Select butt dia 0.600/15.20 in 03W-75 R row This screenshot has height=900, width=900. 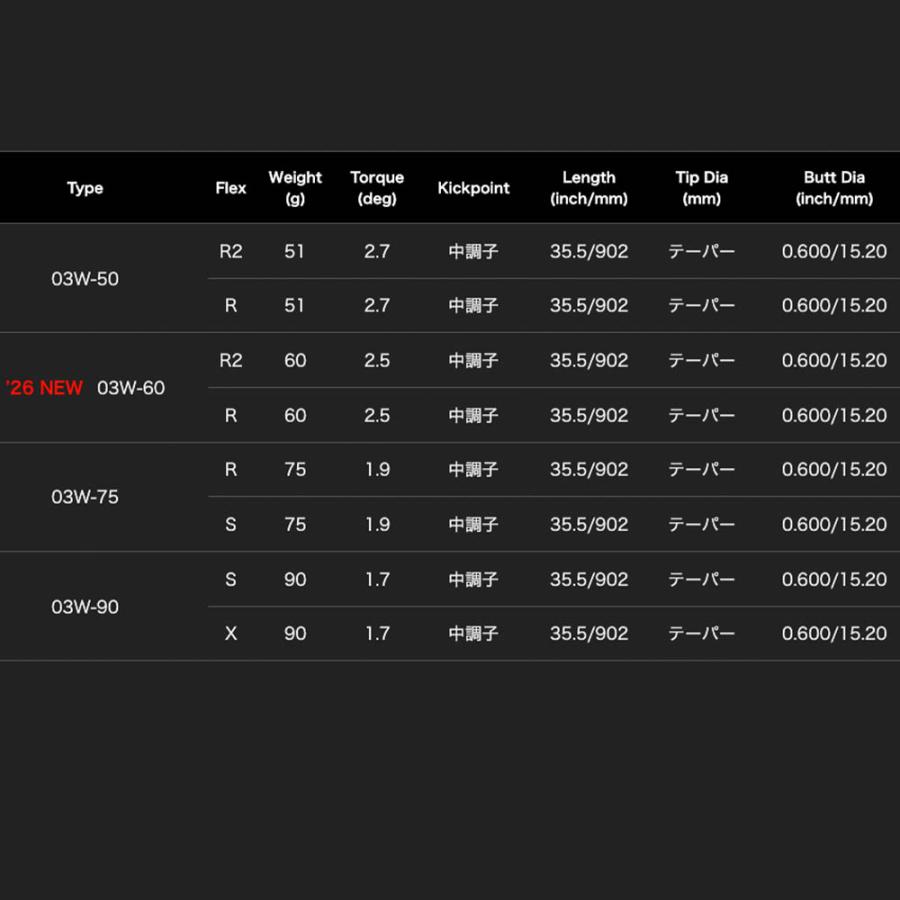(834, 470)
